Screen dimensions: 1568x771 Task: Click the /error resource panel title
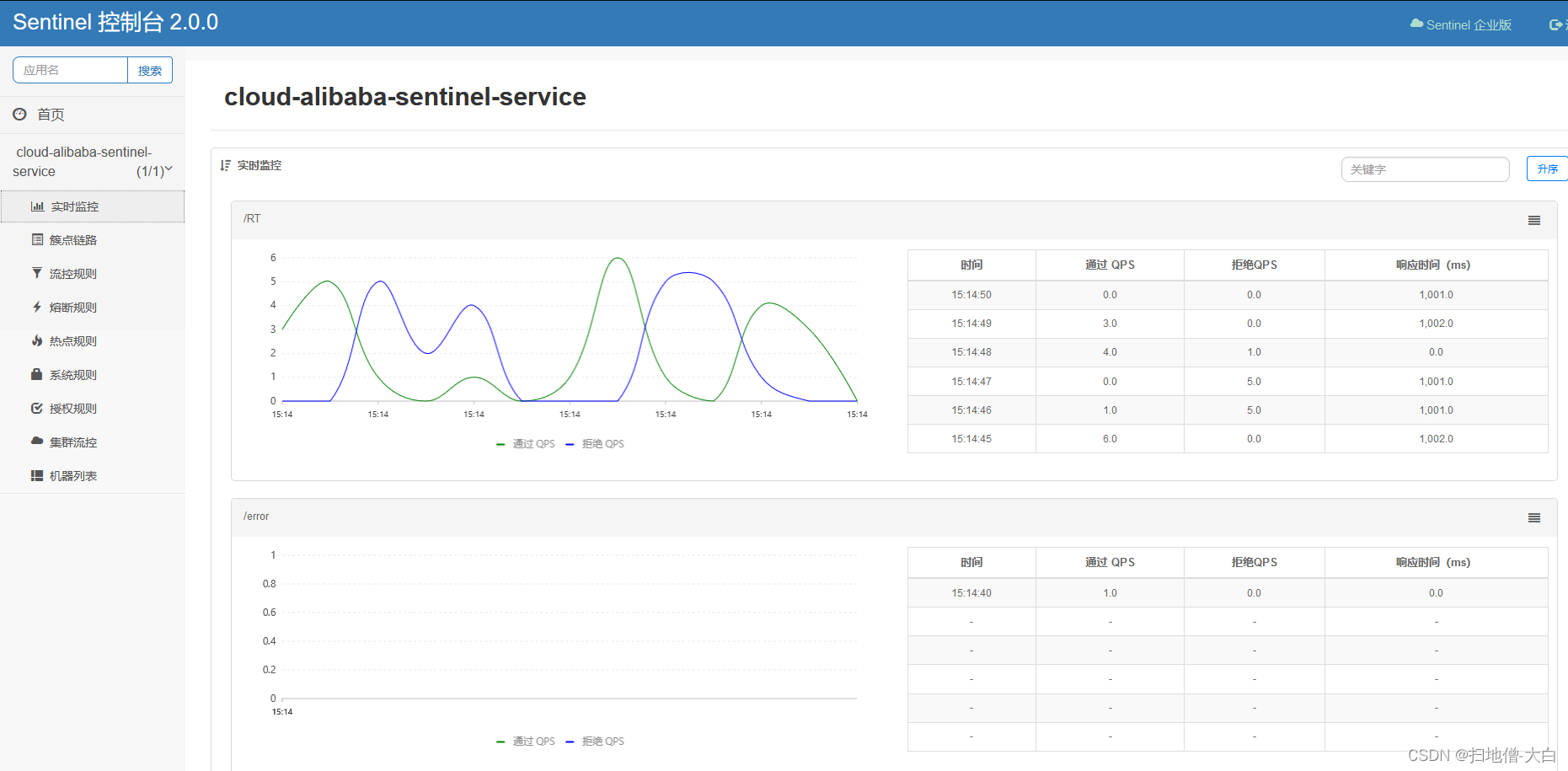[x=256, y=517]
